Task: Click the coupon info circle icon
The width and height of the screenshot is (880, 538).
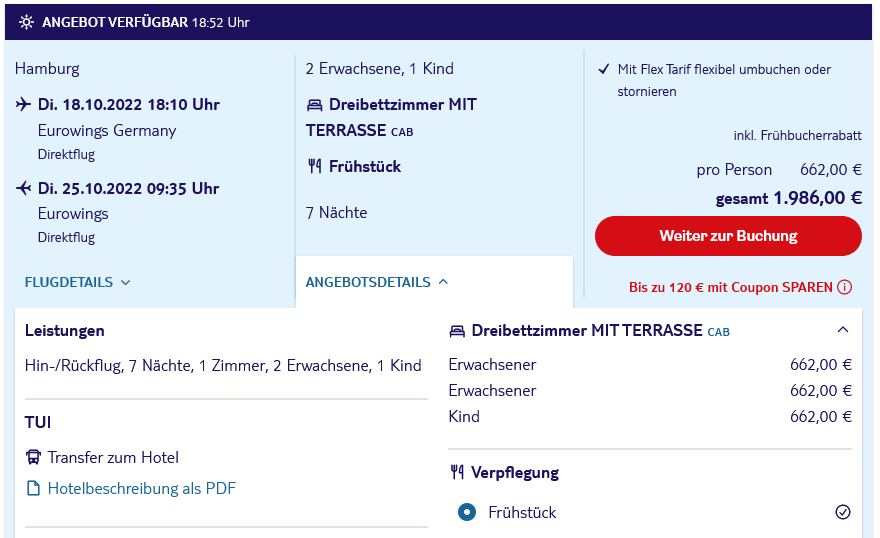Action: pos(845,287)
